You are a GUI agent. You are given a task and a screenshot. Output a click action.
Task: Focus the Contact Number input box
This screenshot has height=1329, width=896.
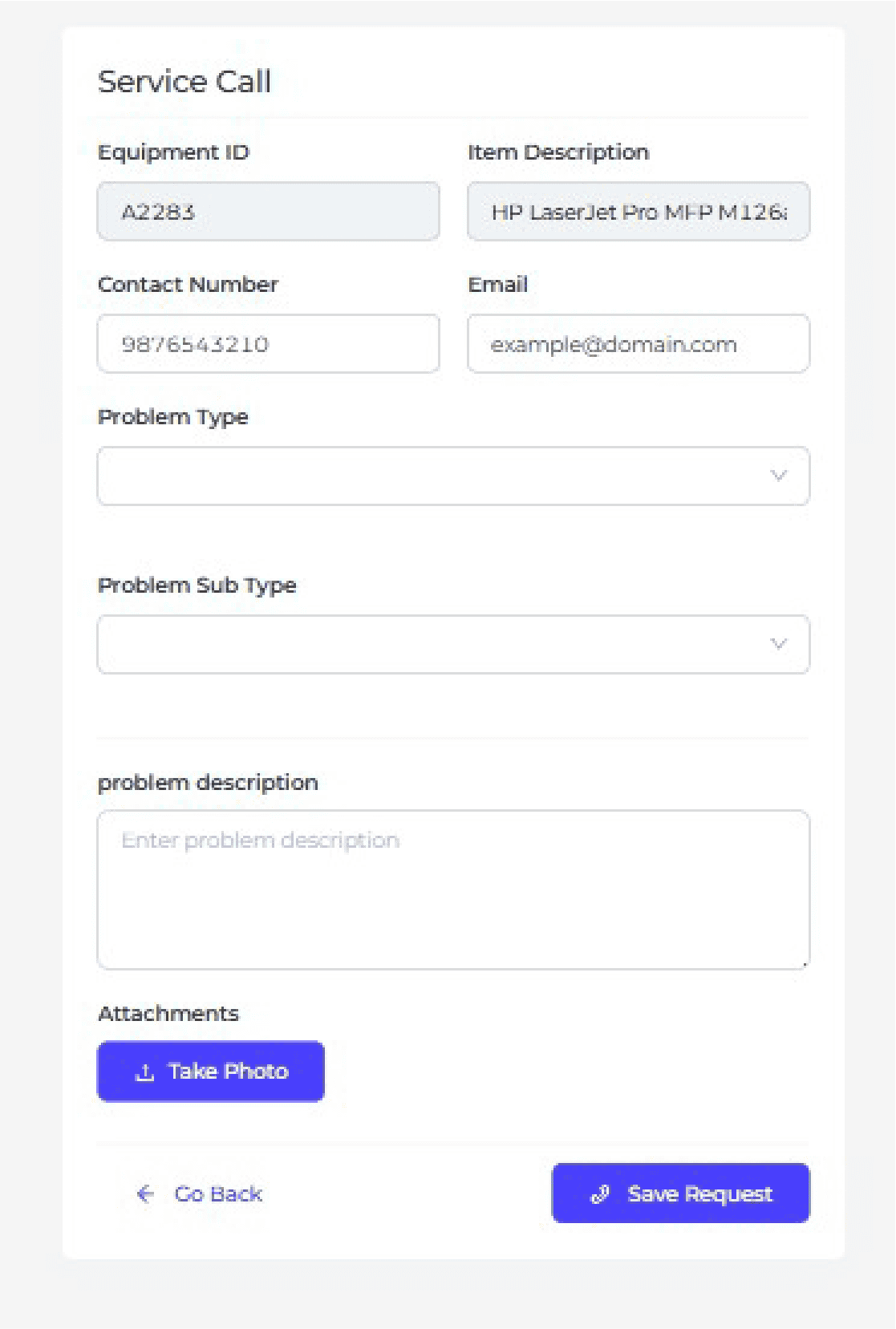[x=268, y=344]
